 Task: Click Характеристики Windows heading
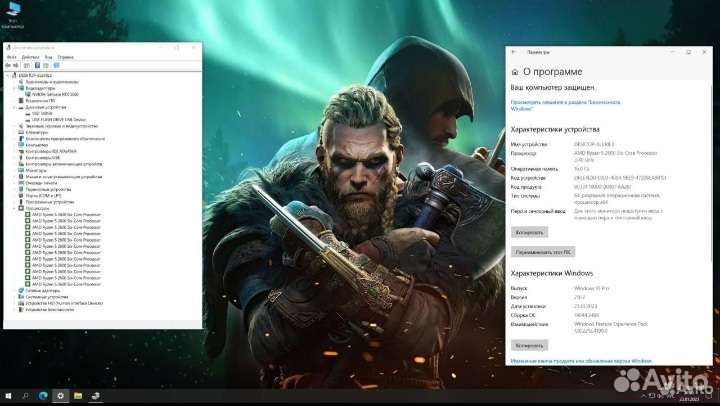tap(552, 274)
